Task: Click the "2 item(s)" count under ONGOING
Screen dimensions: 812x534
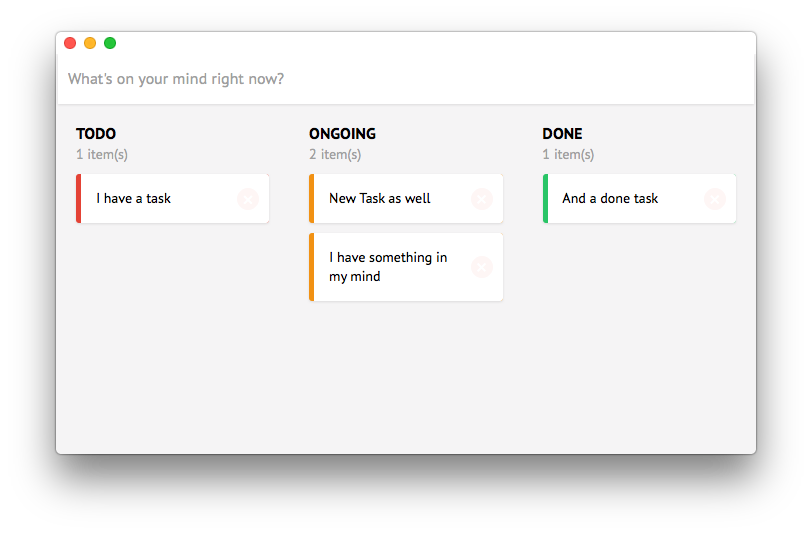Action: point(335,154)
